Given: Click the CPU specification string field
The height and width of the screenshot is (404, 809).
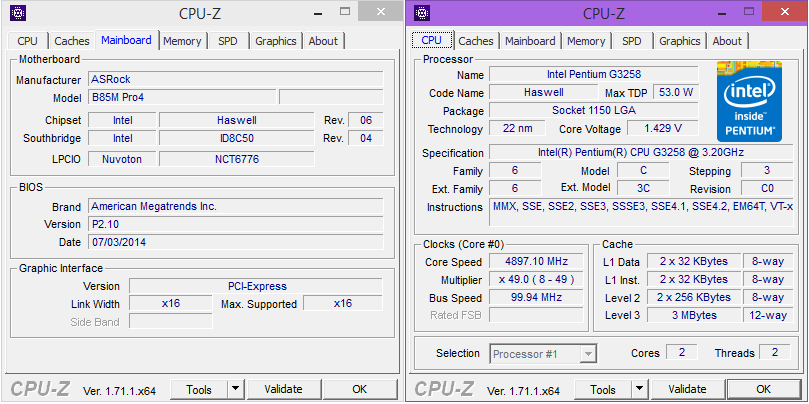Looking at the screenshot, I should (x=641, y=153).
